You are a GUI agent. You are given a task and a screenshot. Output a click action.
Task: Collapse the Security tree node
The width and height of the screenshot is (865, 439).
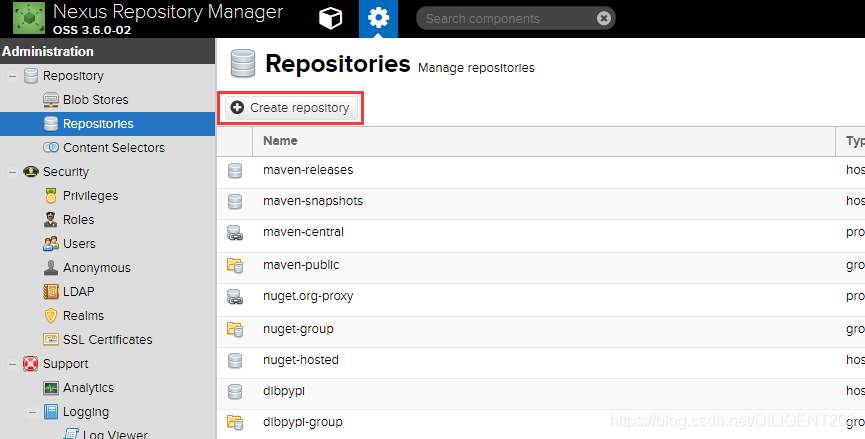pyautogui.click(x=12, y=172)
